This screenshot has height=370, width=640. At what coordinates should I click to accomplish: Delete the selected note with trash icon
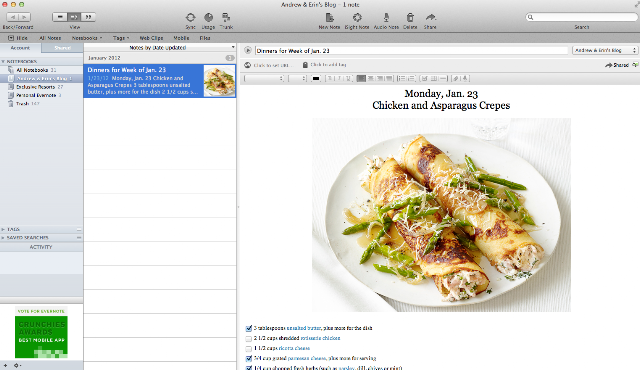point(410,18)
